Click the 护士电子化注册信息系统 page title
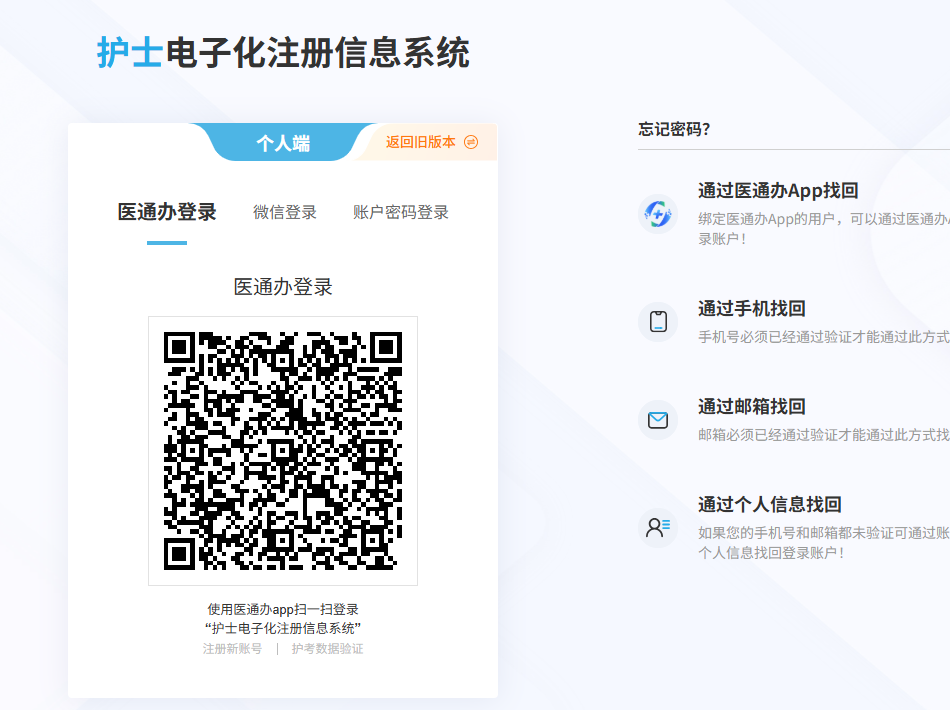 point(283,53)
